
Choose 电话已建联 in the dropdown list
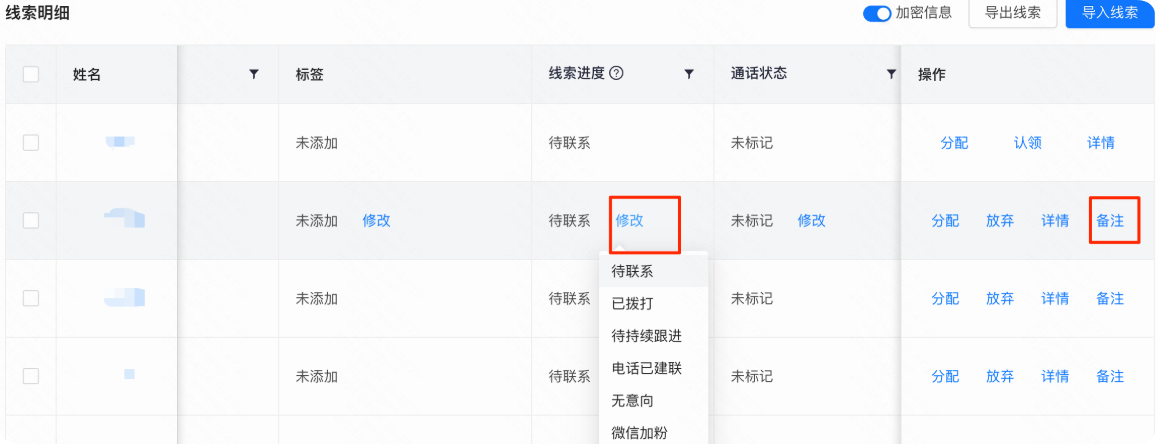[x=653, y=368]
